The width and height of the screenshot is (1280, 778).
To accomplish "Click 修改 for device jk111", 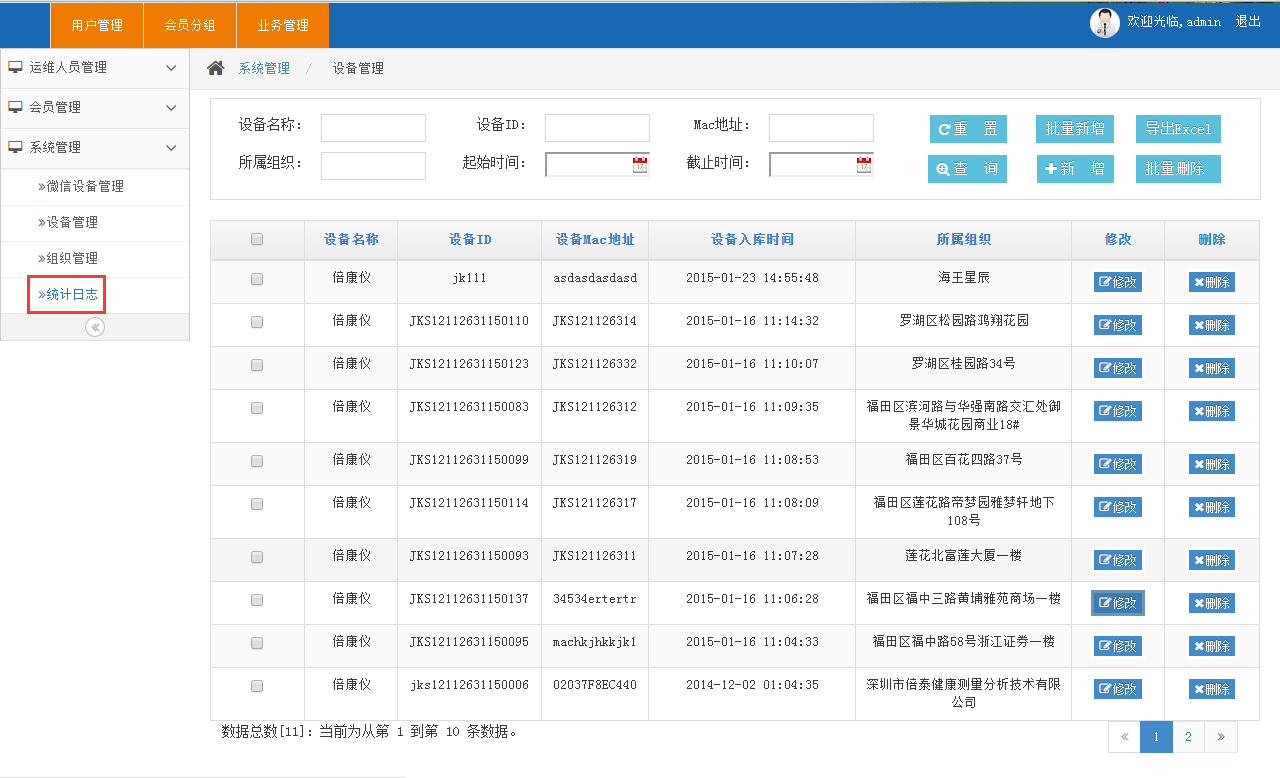I will pyautogui.click(x=1118, y=282).
